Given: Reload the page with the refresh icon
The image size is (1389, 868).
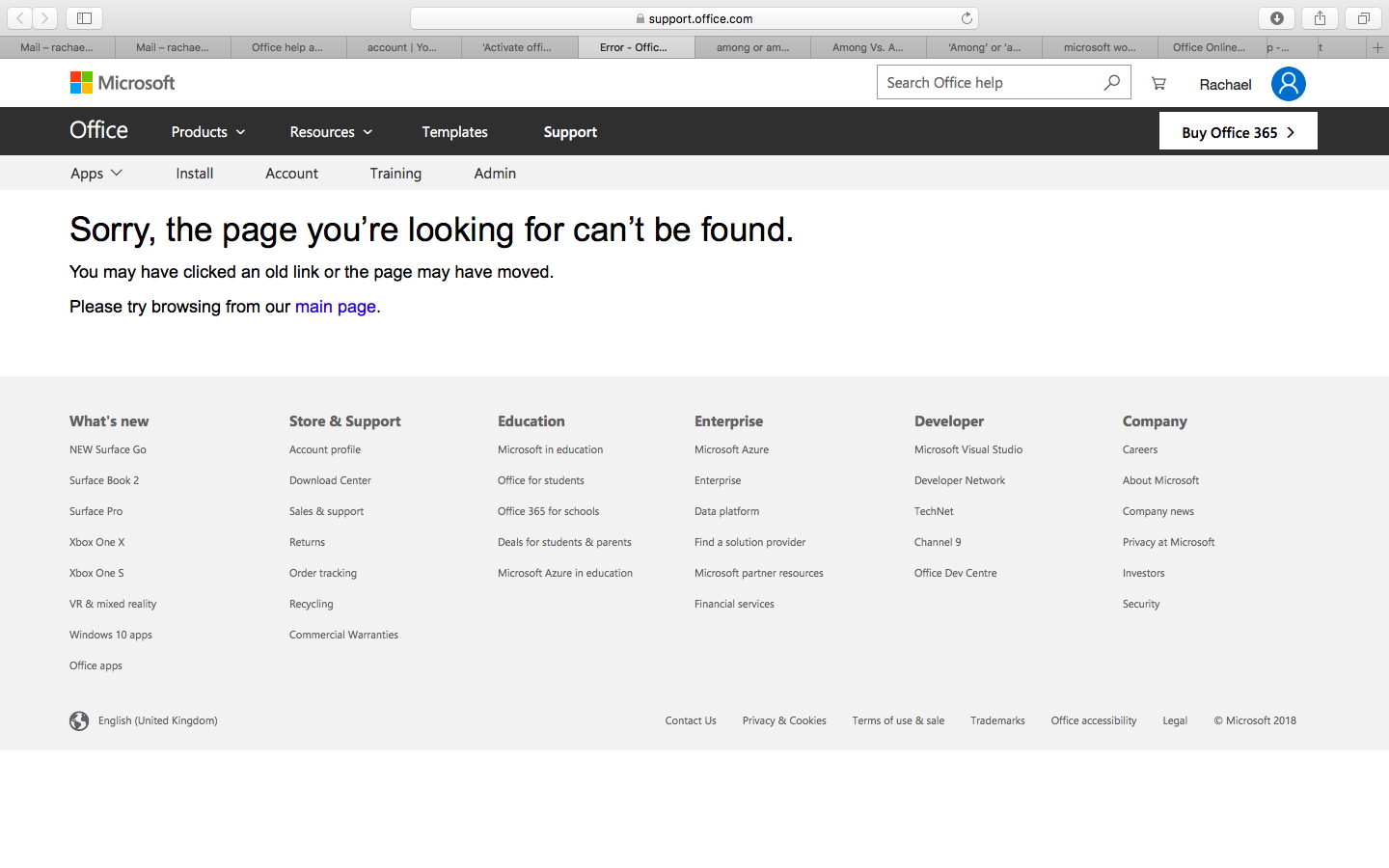Looking at the screenshot, I should click(967, 18).
